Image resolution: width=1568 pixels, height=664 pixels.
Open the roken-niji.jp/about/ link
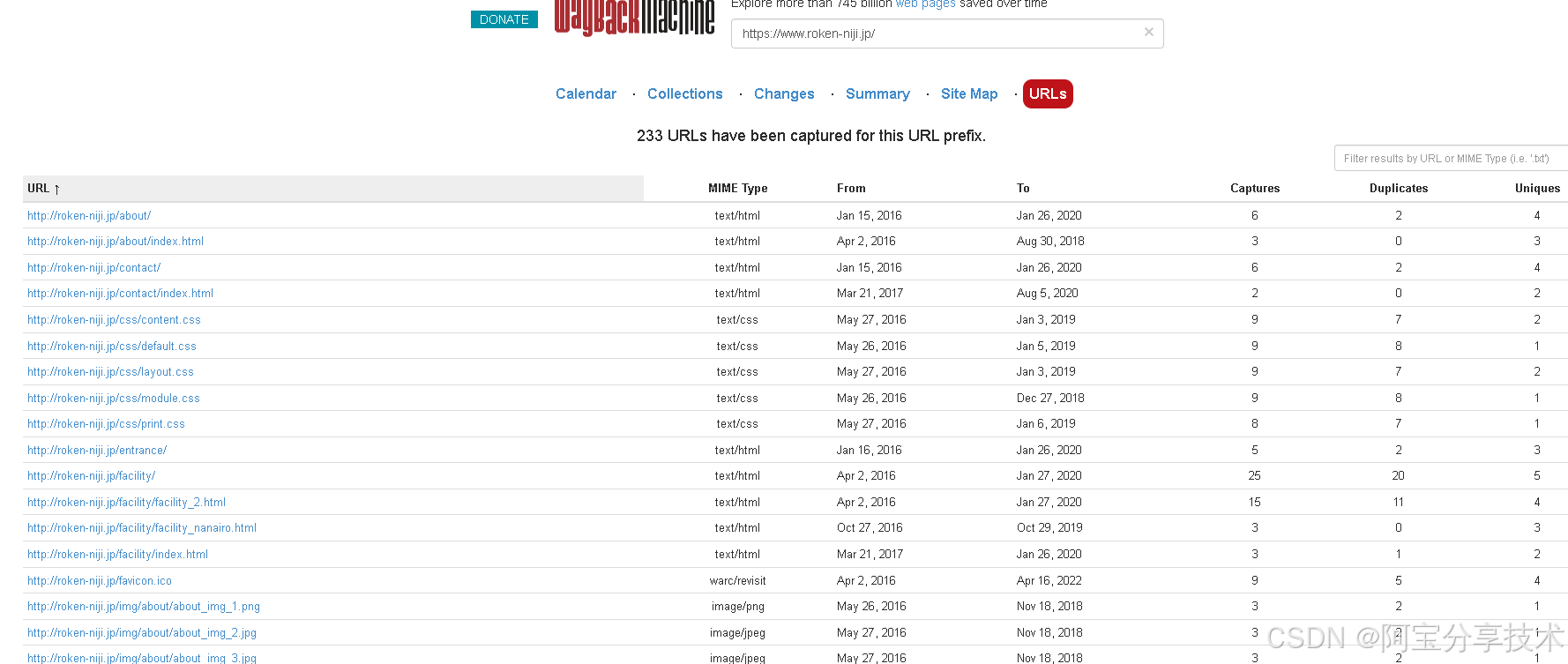(x=89, y=215)
